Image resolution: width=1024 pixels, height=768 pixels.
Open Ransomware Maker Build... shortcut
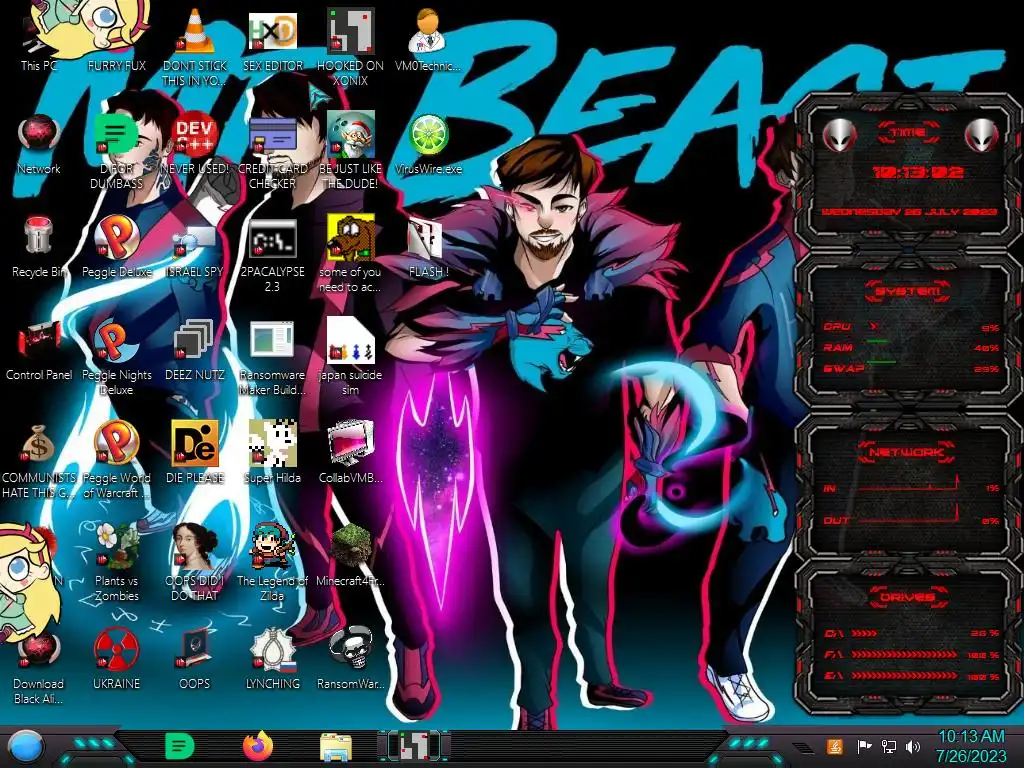272,358
